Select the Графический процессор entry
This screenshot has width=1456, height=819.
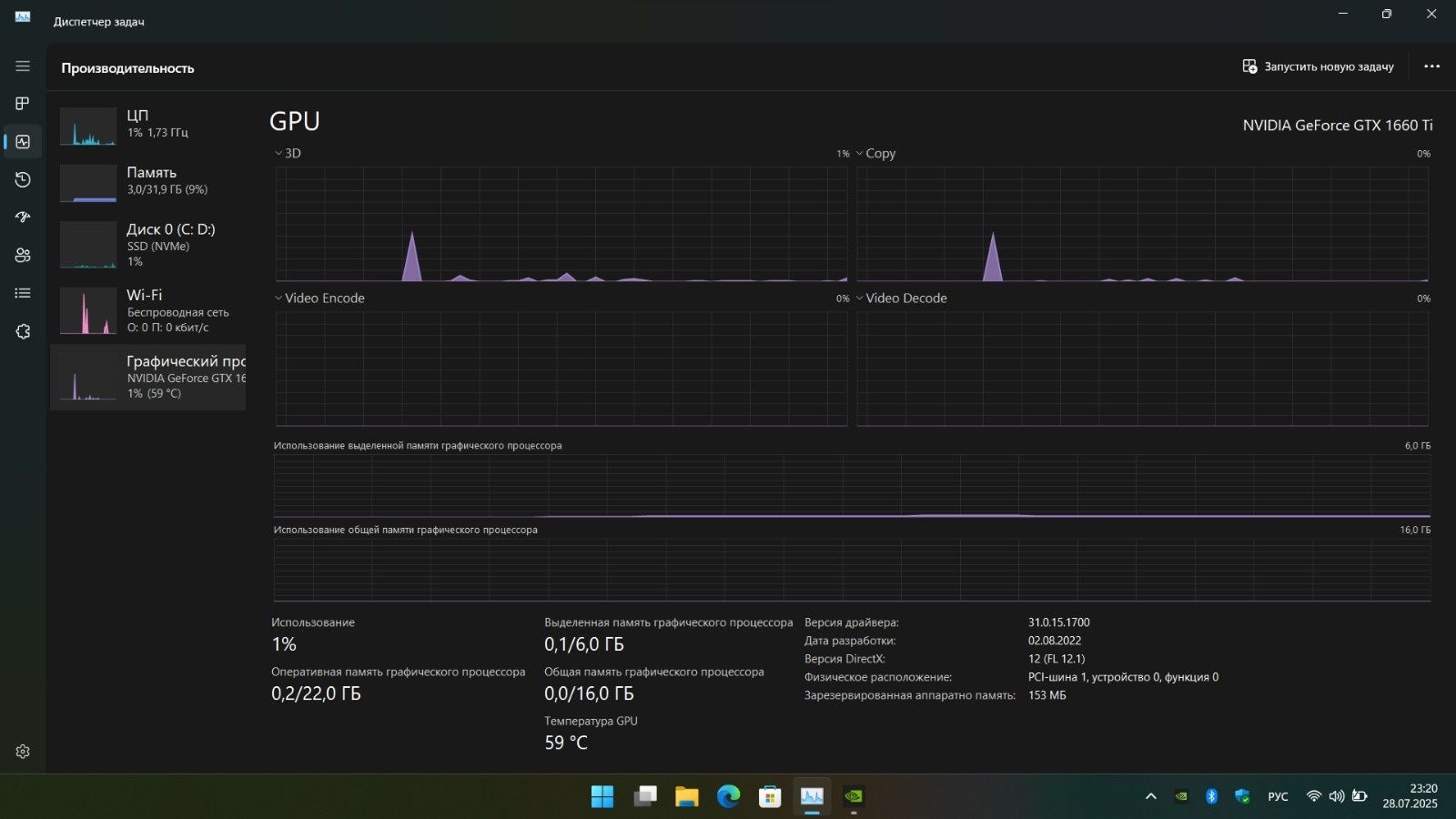click(x=147, y=377)
